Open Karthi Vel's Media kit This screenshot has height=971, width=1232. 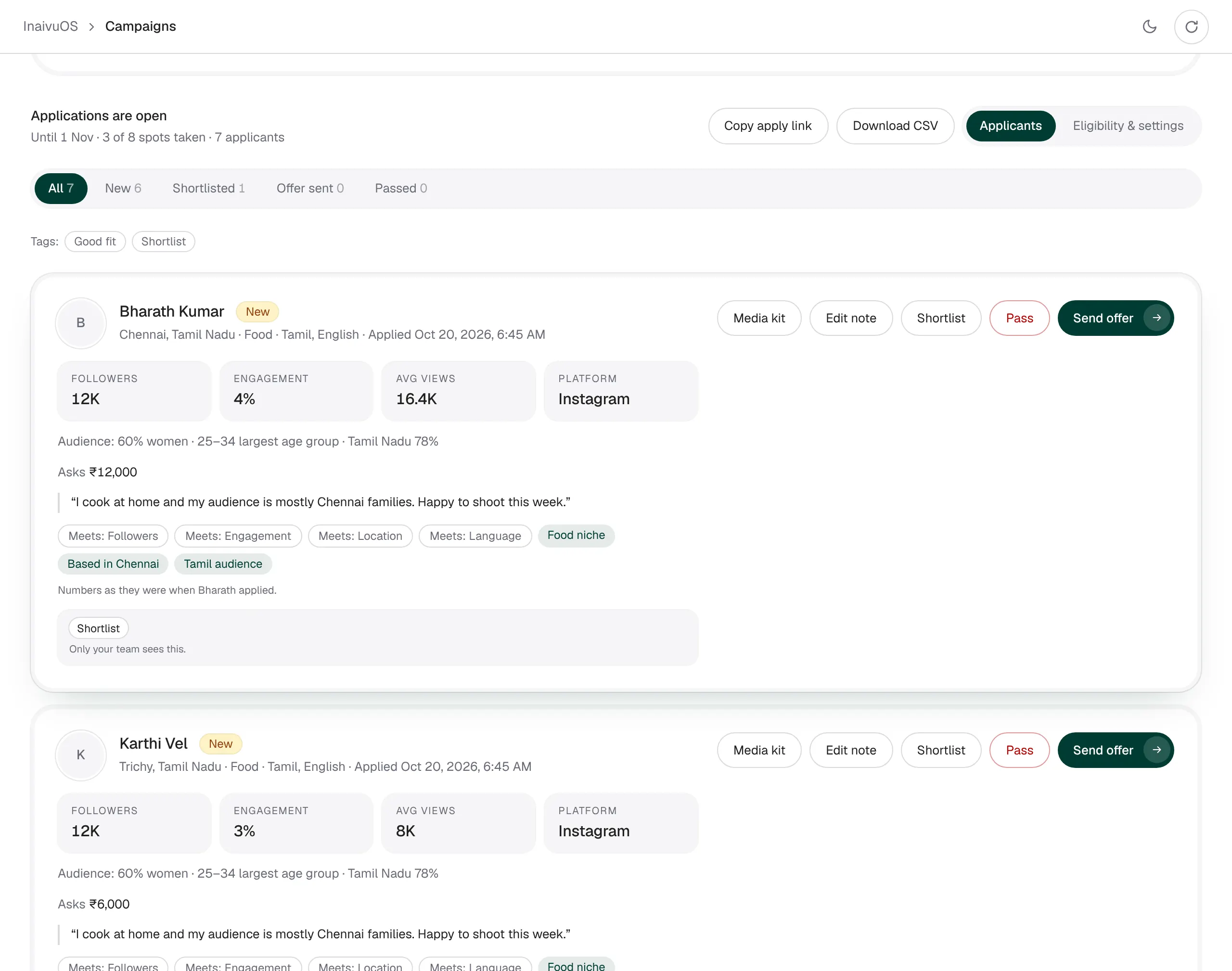[x=759, y=750]
